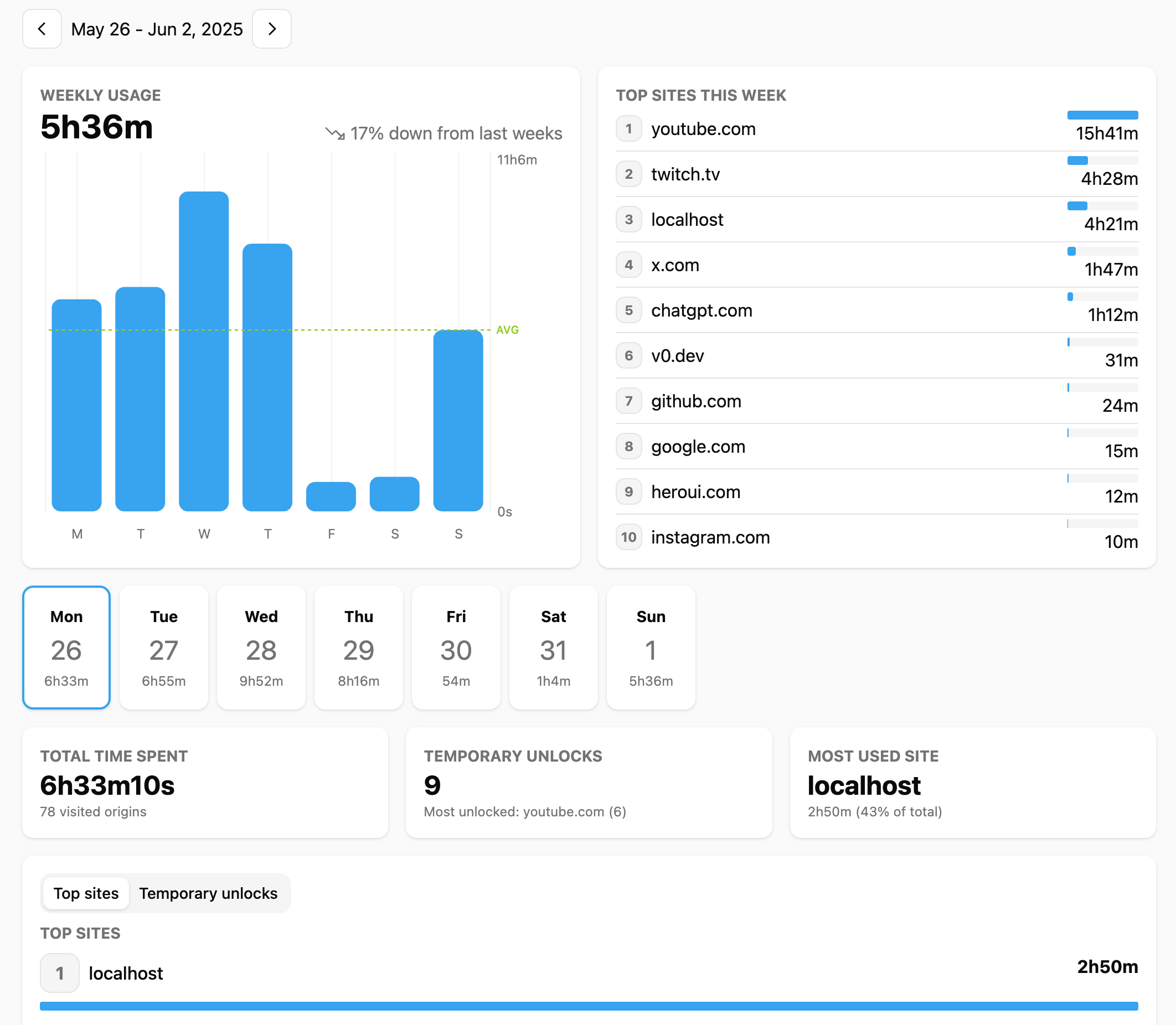
Task: Select the Sat 31 day card
Action: click(x=553, y=647)
